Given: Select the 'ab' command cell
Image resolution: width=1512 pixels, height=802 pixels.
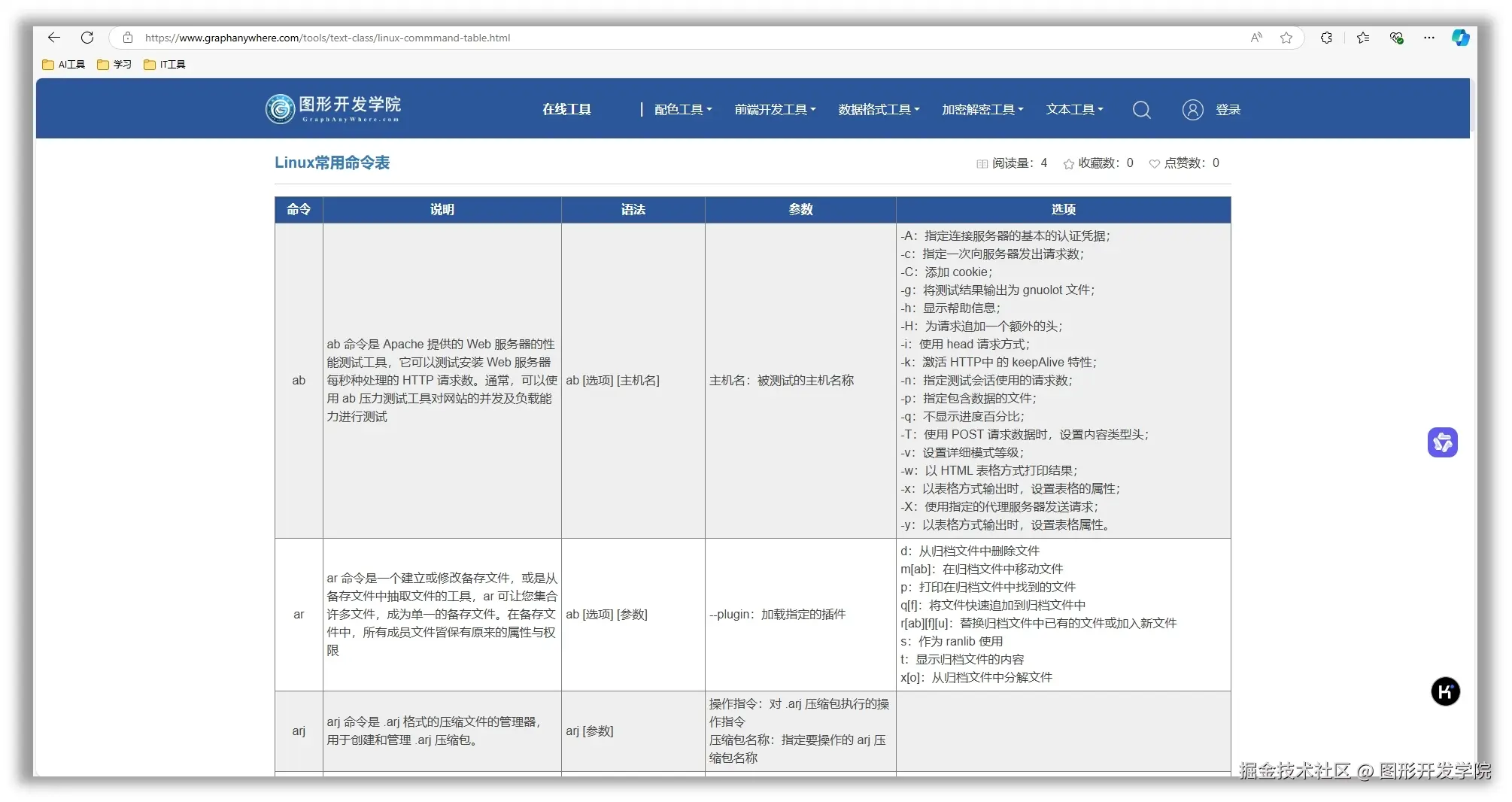Looking at the screenshot, I should pyautogui.click(x=299, y=381).
